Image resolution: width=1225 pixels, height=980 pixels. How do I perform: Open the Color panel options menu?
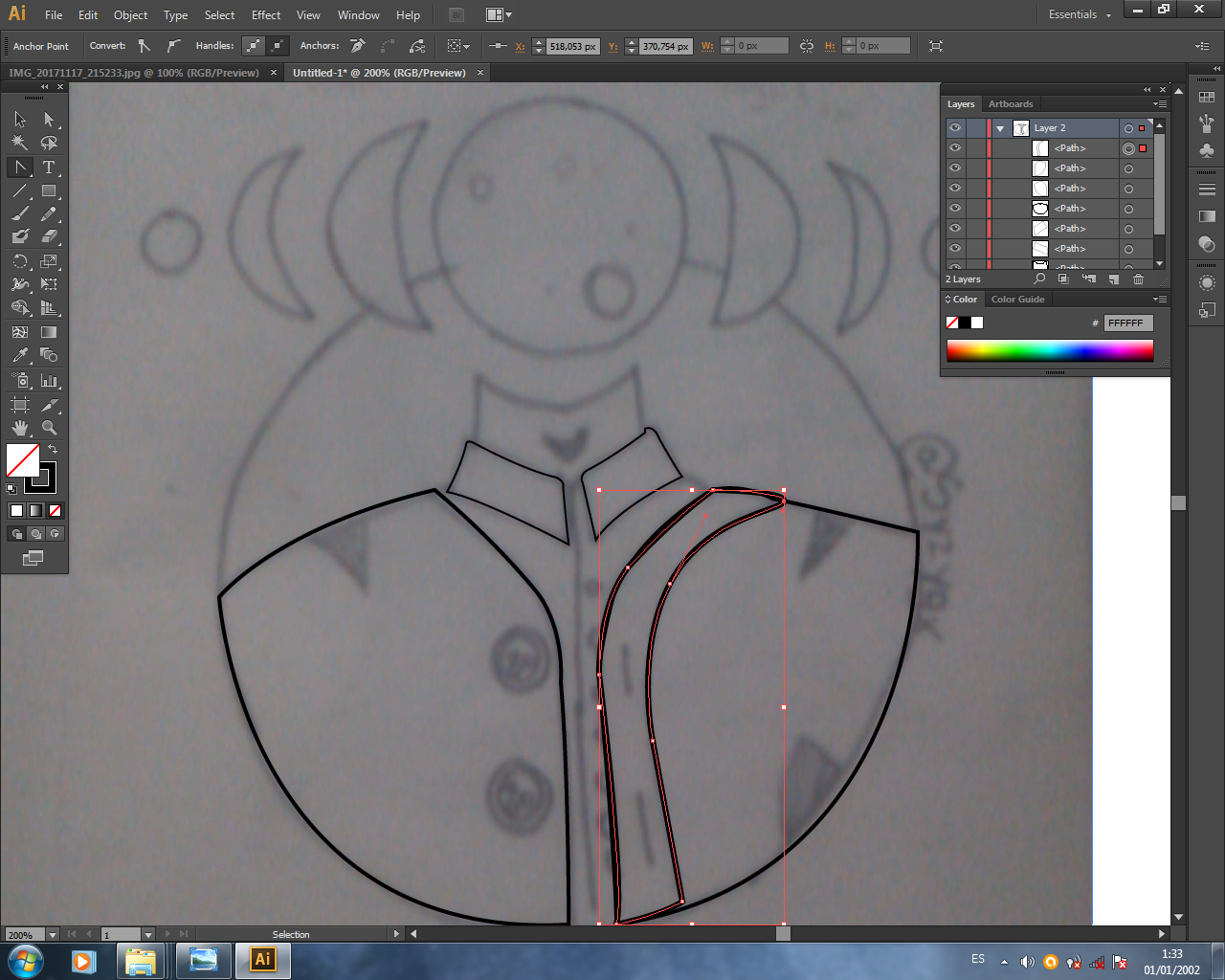click(1159, 299)
